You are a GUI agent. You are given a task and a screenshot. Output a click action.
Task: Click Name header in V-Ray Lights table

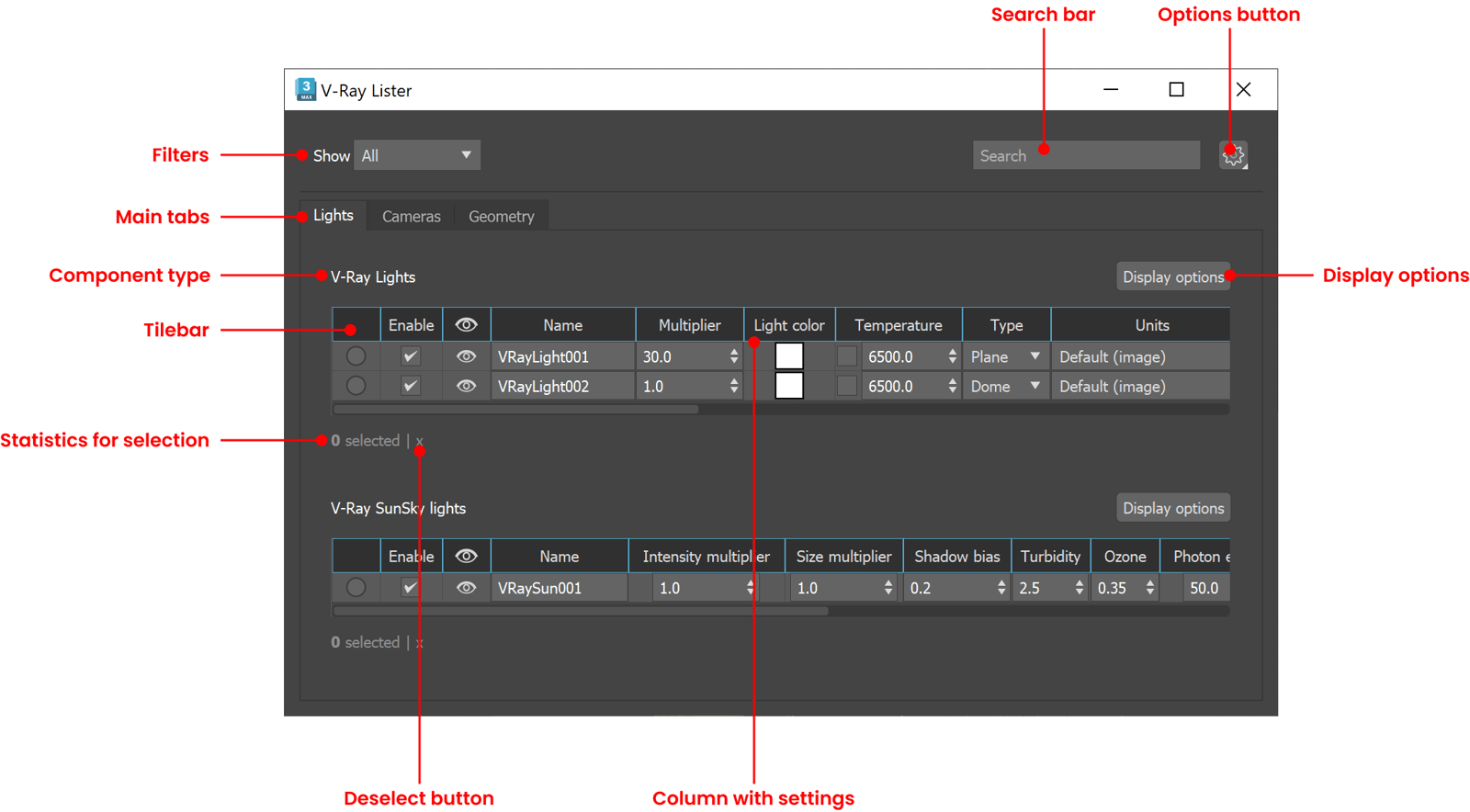point(562,325)
